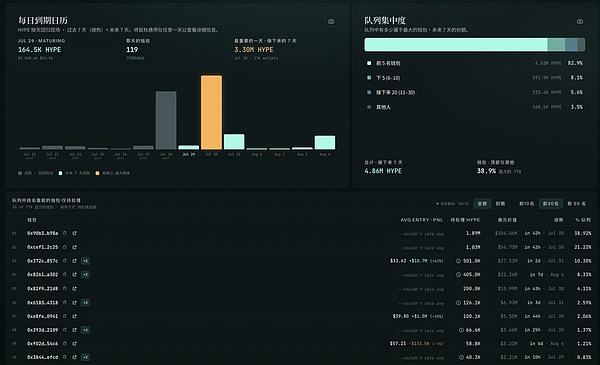The width and height of the screenshot is (600, 365).
Task: Copy wallet address 0x90b3..b98a
Action: pyautogui.click(x=65, y=233)
